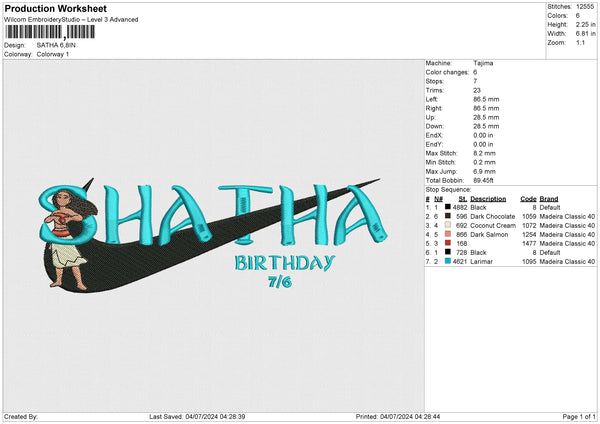Click the EndX value 0.00 in
The width and height of the screenshot is (600, 424).
483,135
